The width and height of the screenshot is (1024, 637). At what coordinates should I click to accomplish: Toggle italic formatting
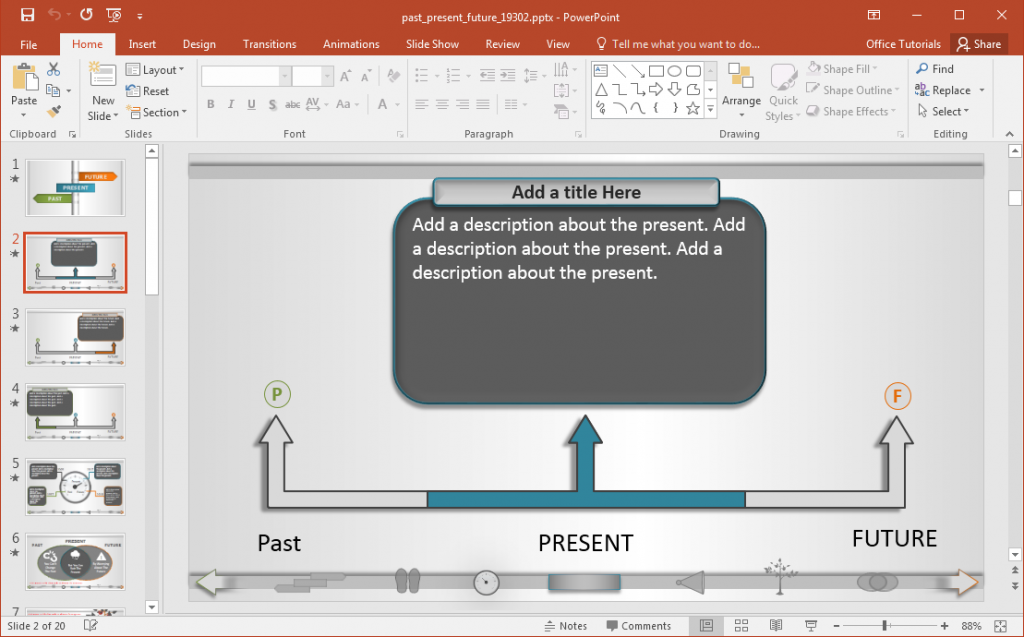(x=230, y=103)
